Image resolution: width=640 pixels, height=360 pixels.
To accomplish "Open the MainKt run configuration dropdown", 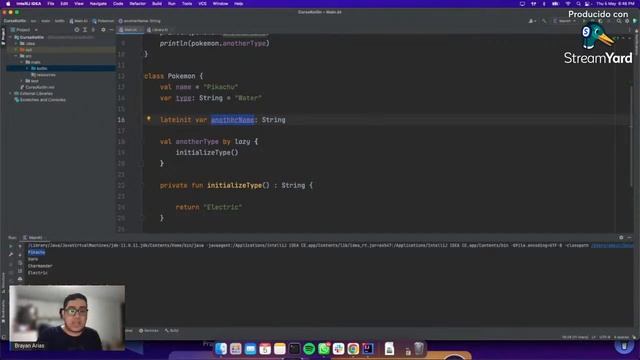I will 565,21.
